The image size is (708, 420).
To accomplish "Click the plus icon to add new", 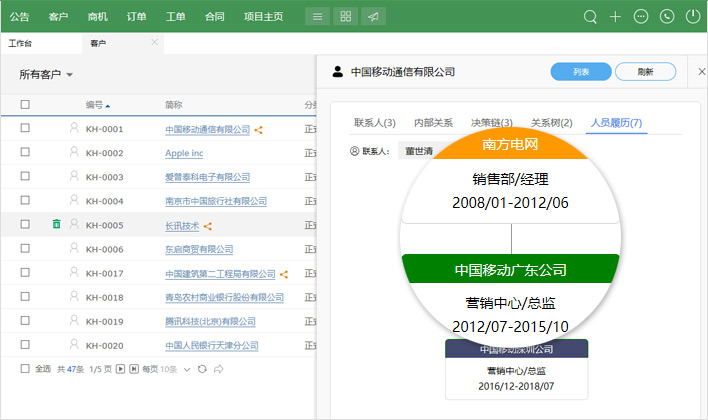I will 616,17.
